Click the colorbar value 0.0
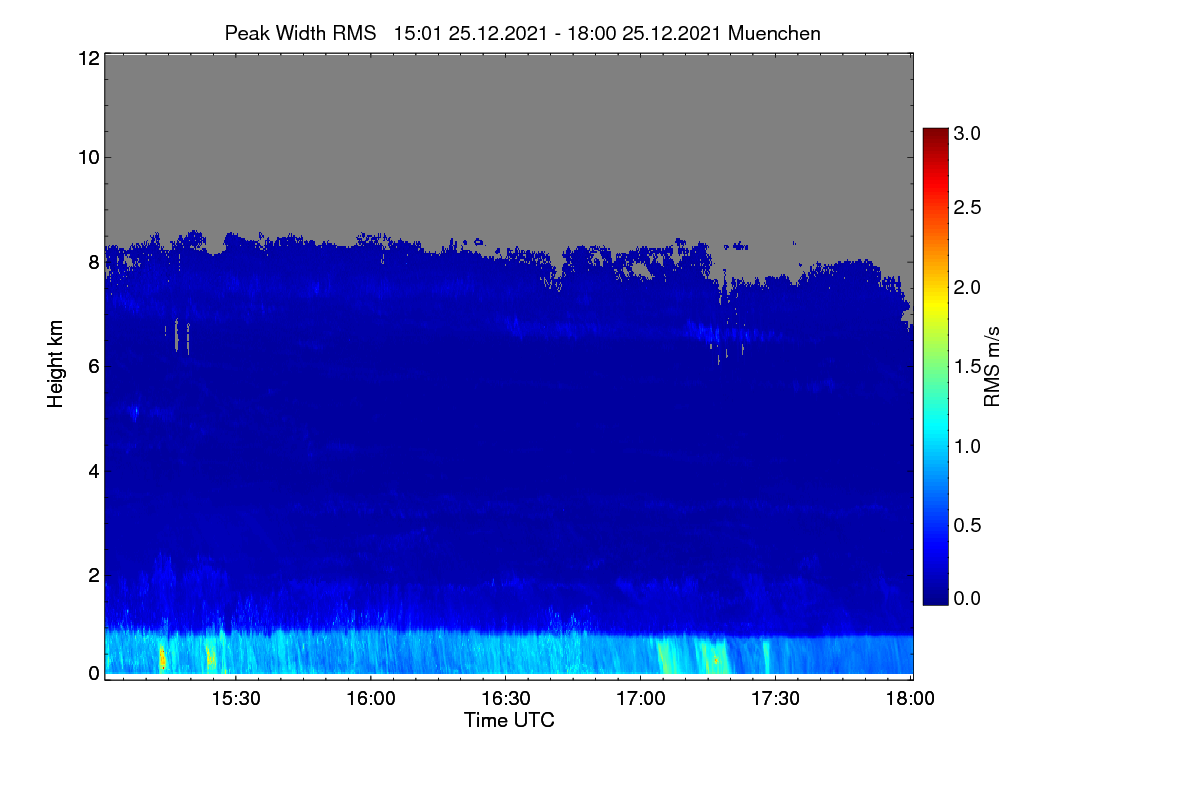The height and width of the screenshot is (800, 1200). (x=966, y=598)
